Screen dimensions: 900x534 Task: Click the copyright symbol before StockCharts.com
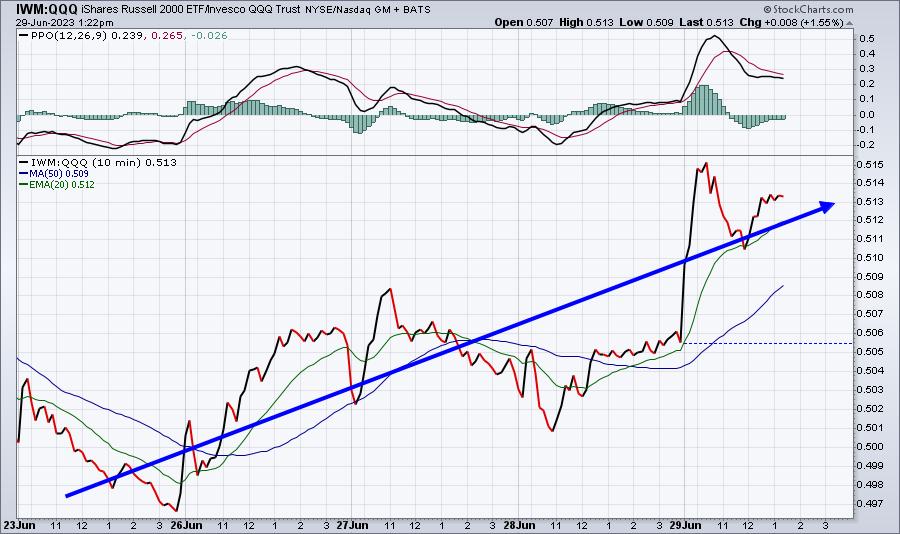pyautogui.click(x=767, y=9)
